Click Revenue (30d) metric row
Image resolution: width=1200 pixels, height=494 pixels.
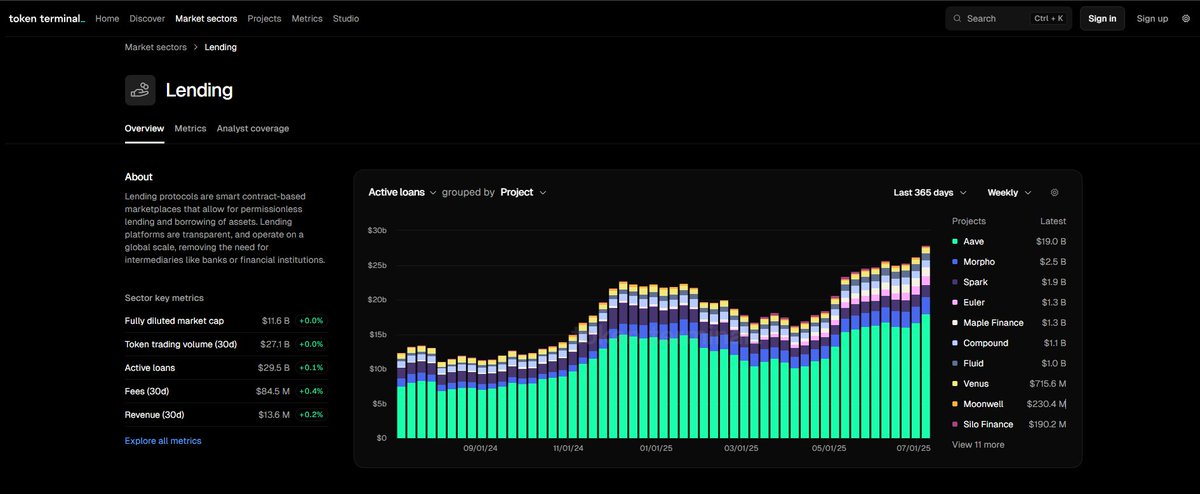pos(226,414)
